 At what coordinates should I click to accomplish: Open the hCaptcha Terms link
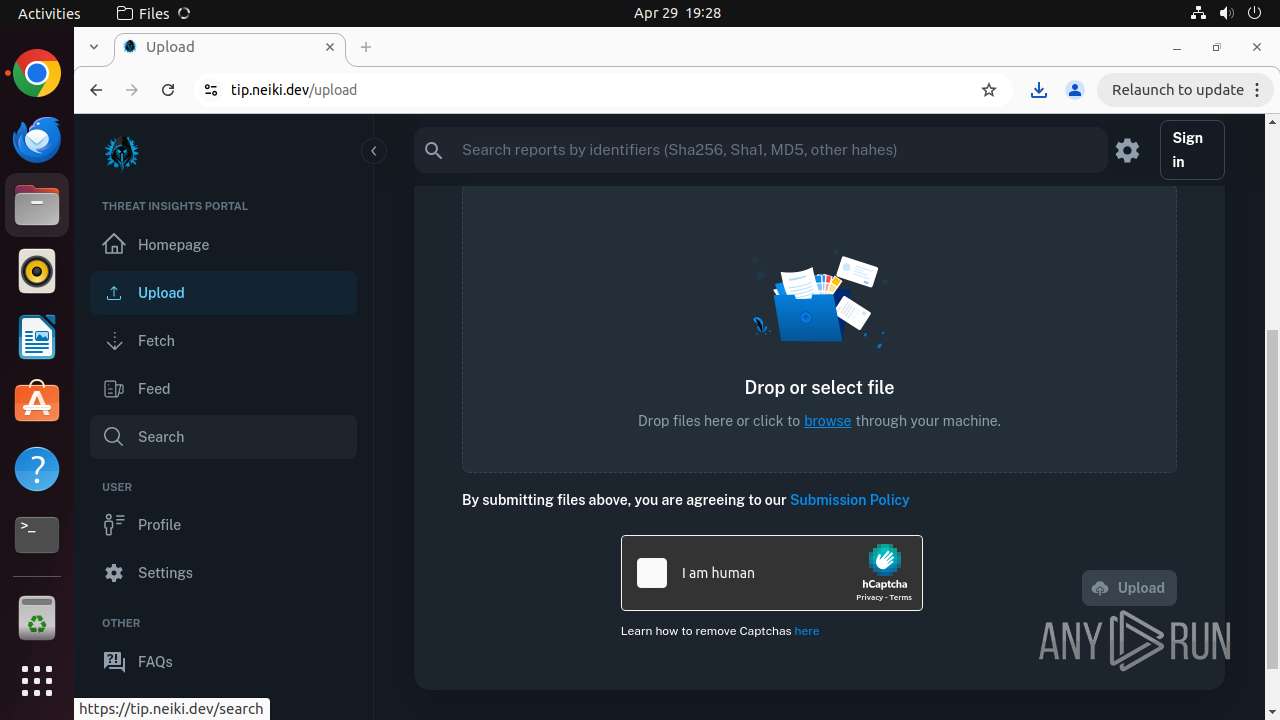pos(901,597)
